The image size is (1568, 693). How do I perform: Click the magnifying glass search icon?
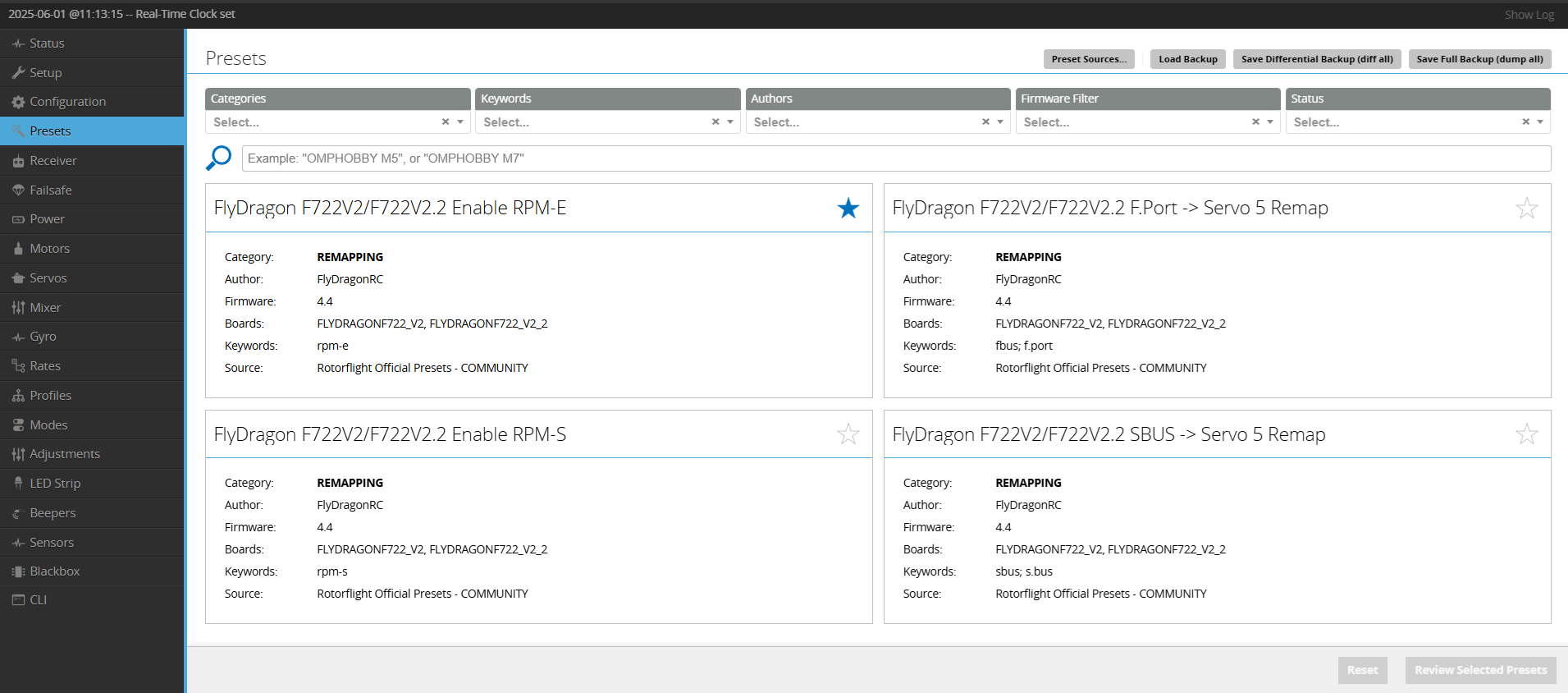[x=218, y=158]
